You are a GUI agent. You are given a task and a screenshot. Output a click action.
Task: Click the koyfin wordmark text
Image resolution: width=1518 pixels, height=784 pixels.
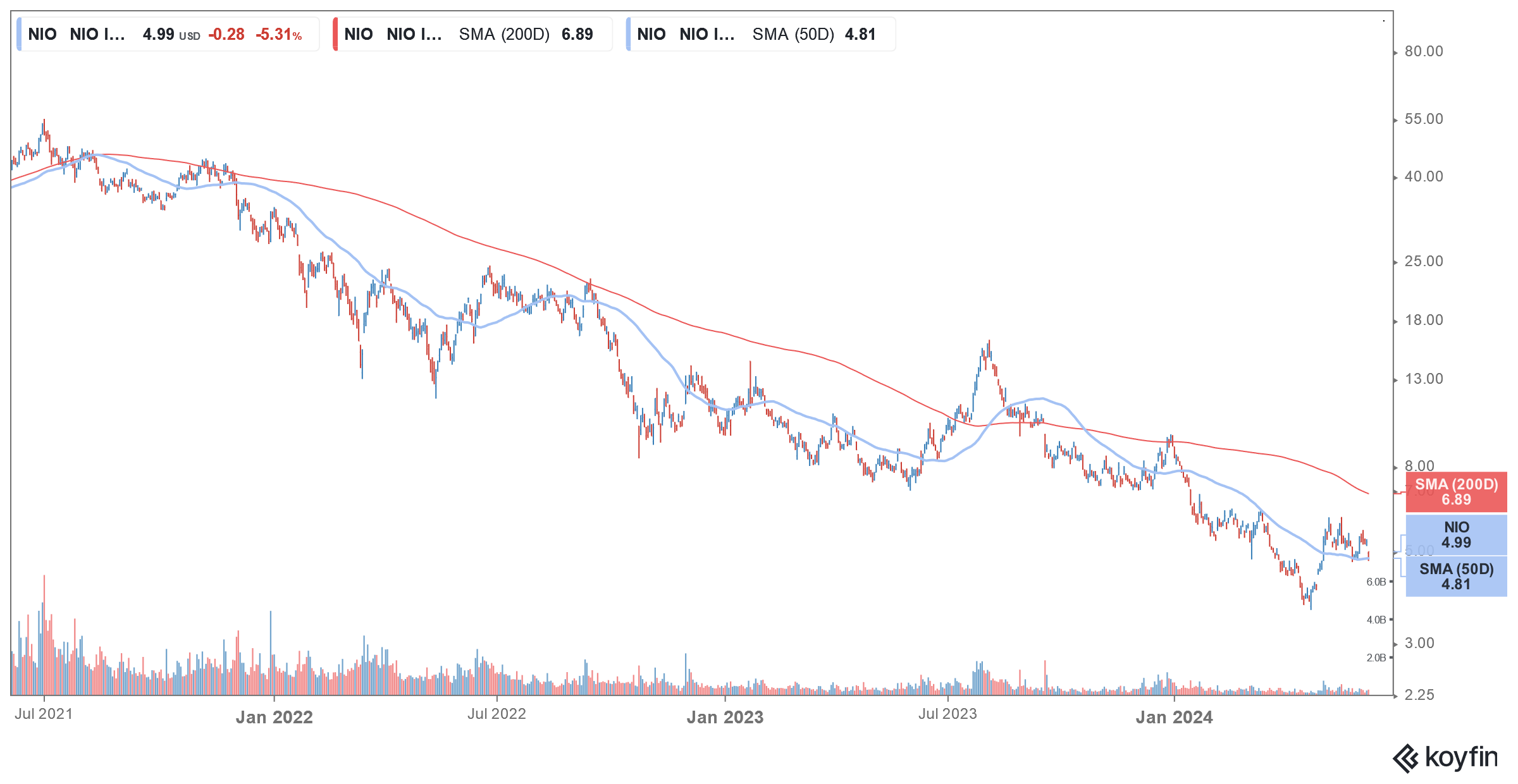1461,757
